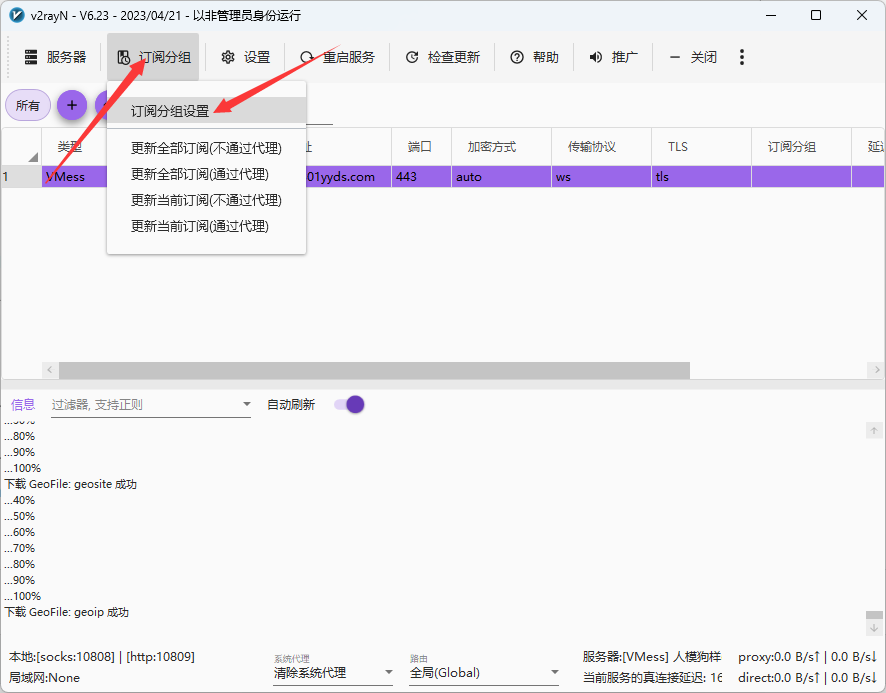Minimize the v2rayN window

(x=770, y=15)
